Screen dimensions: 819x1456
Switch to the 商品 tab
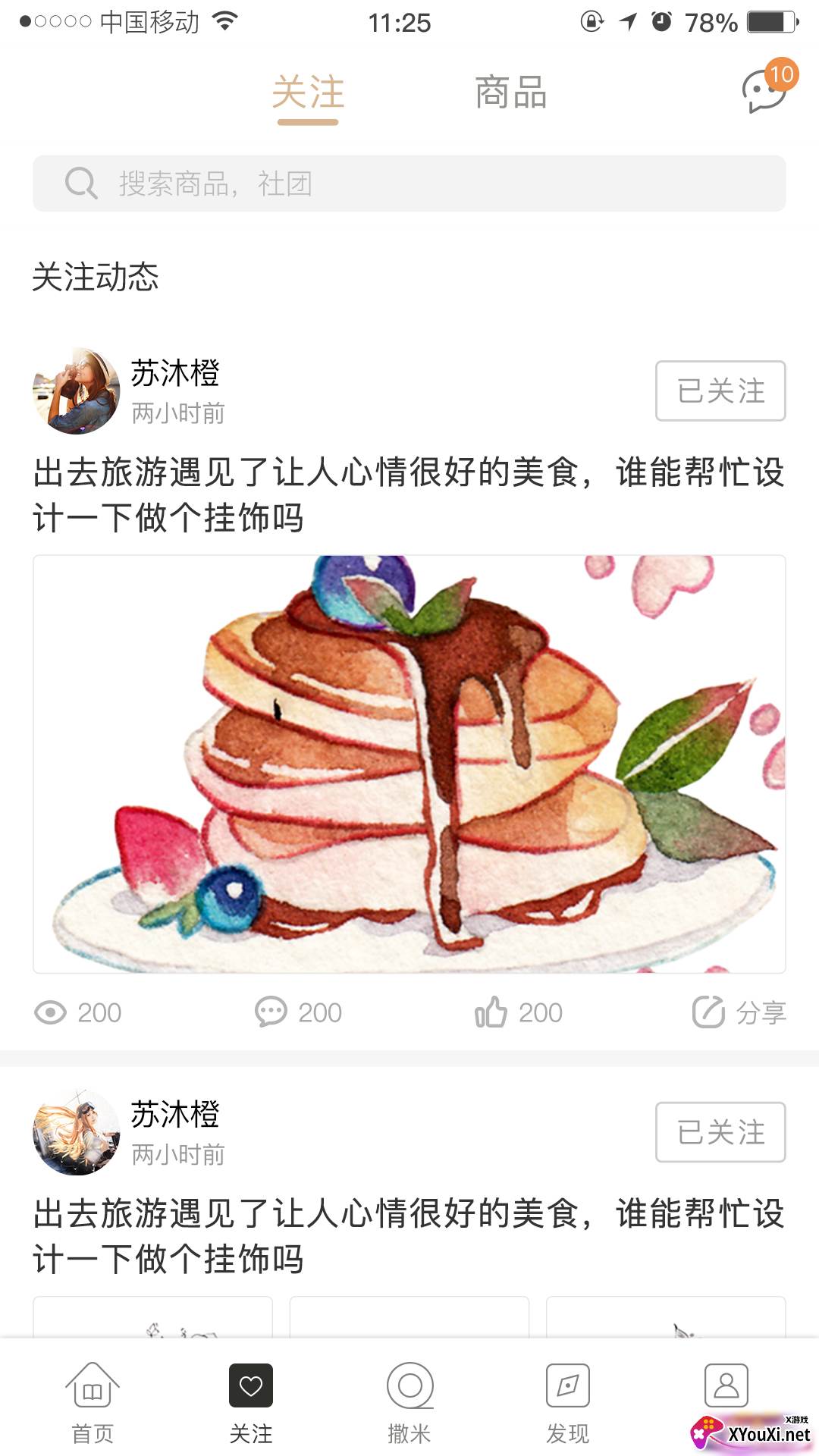(511, 93)
